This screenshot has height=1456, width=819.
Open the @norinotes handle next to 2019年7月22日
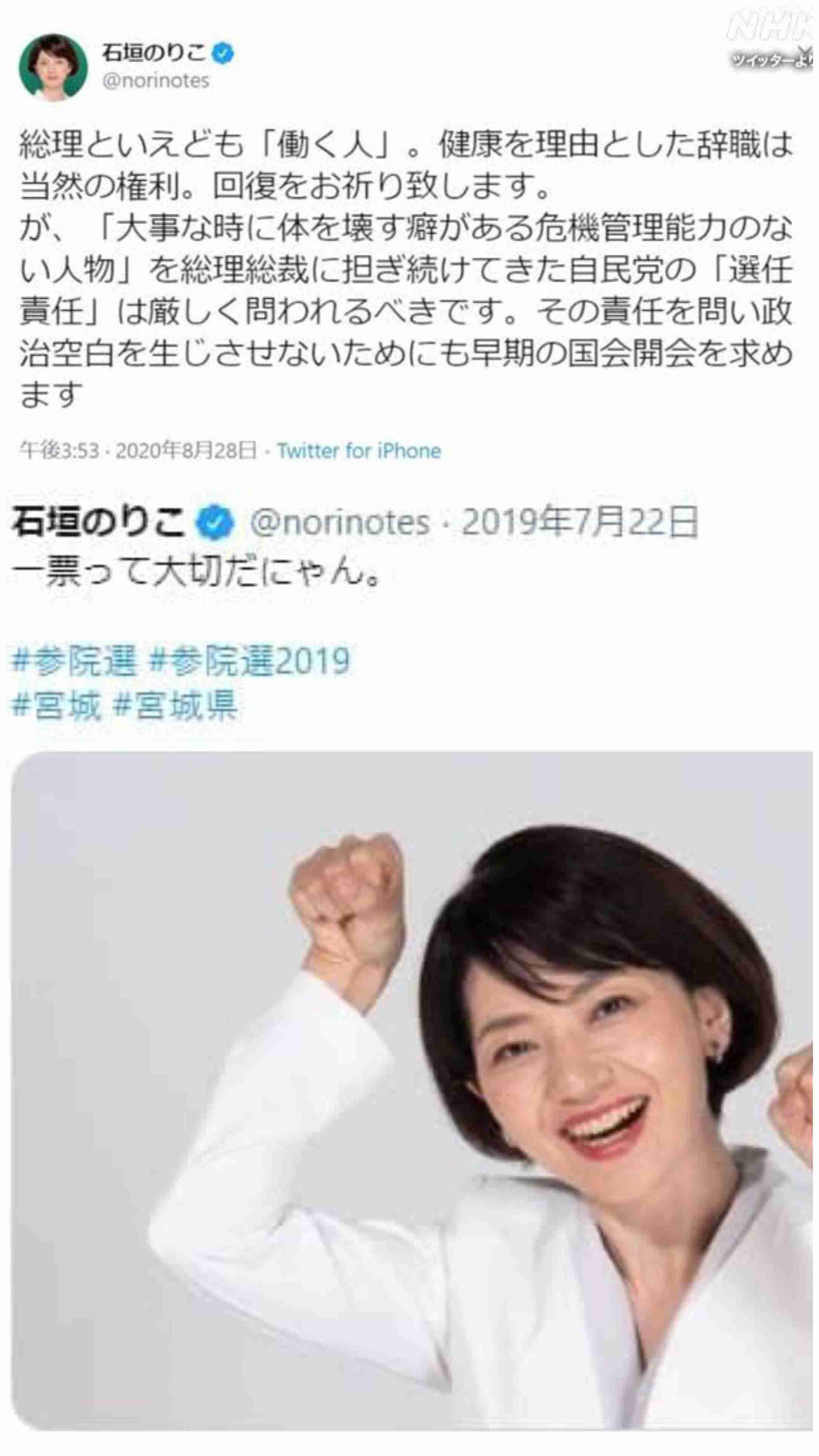point(340,523)
